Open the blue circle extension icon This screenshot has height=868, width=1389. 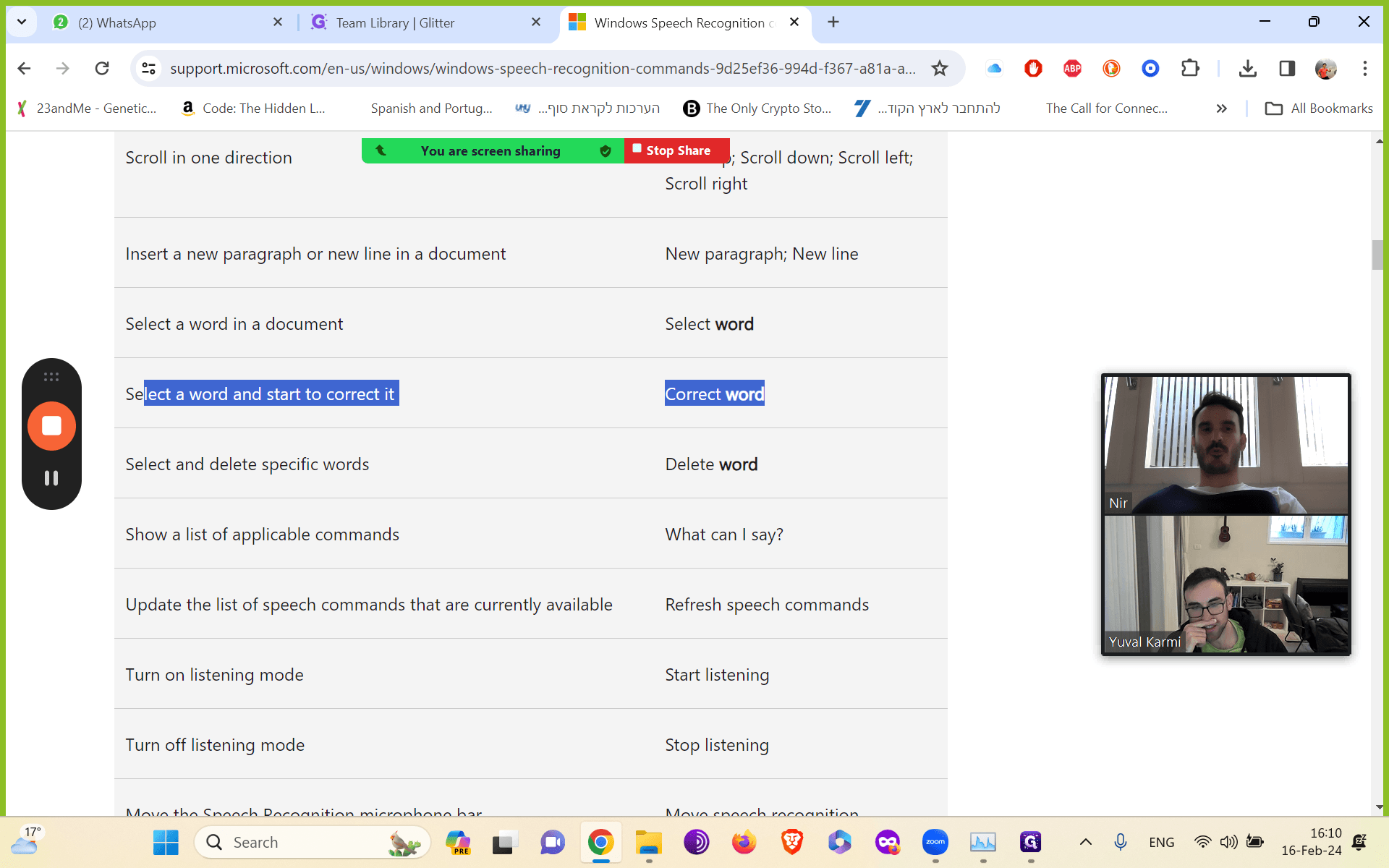(x=1150, y=69)
